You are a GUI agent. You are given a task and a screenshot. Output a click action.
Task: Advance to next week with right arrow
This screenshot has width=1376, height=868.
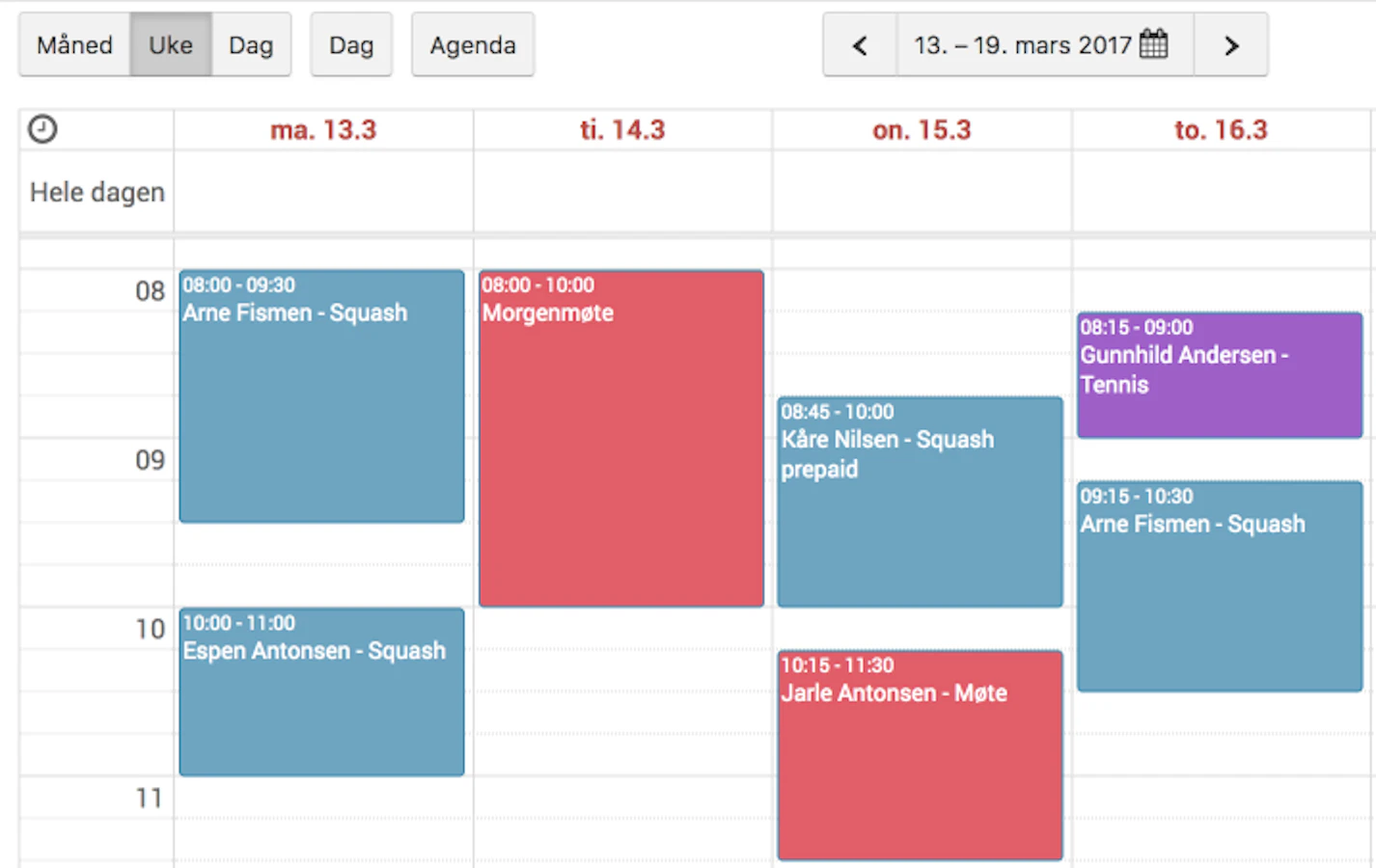[x=1231, y=45]
